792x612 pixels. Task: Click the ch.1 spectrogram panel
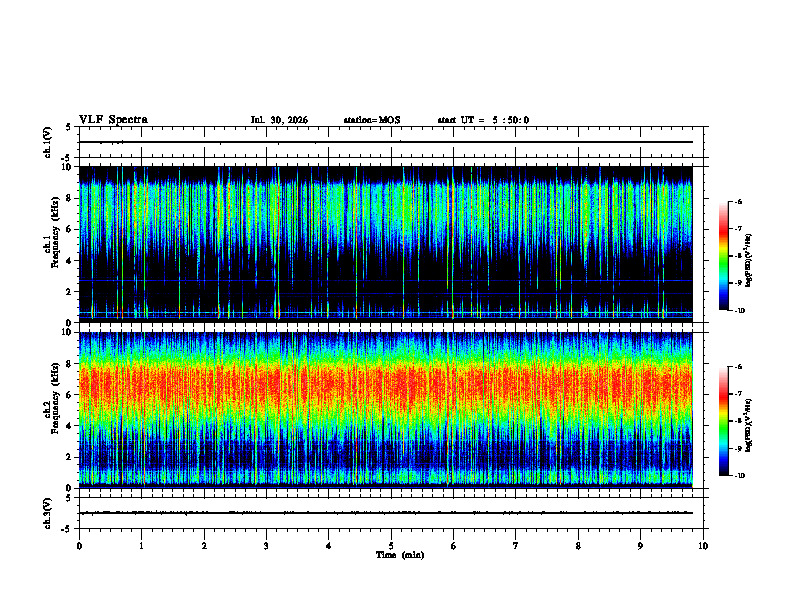pos(386,244)
